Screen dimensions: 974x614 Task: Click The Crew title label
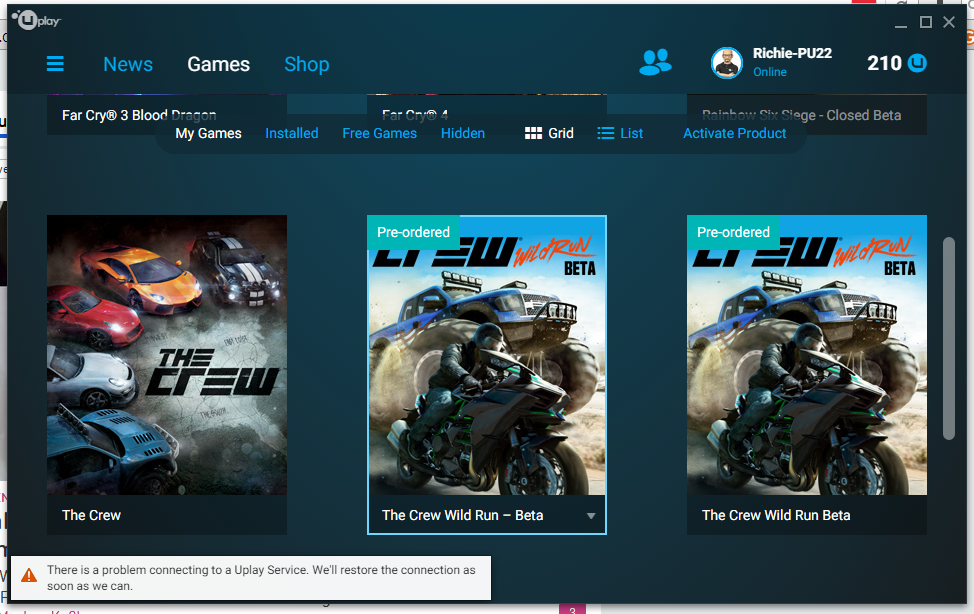[91, 515]
